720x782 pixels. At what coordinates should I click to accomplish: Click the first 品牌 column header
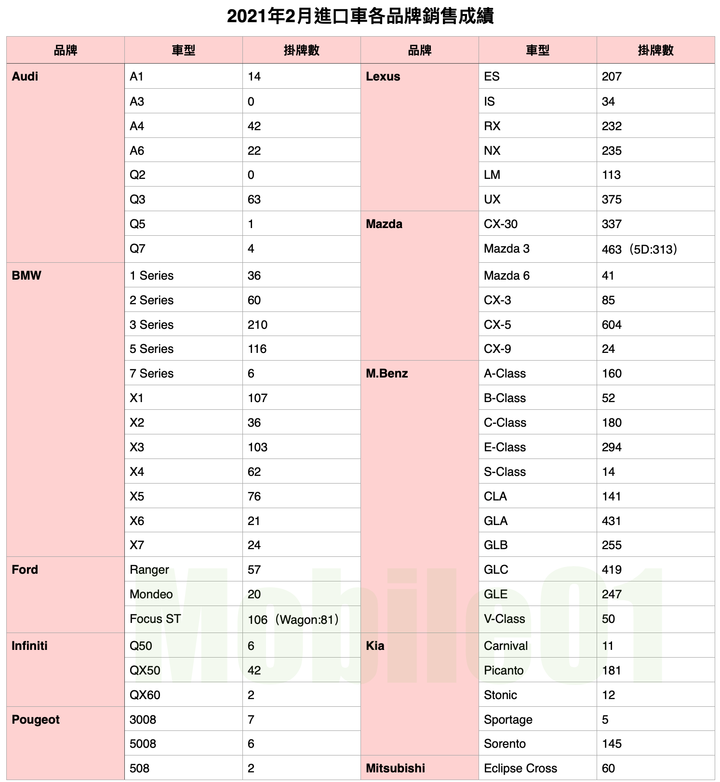(x=65, y=50)
